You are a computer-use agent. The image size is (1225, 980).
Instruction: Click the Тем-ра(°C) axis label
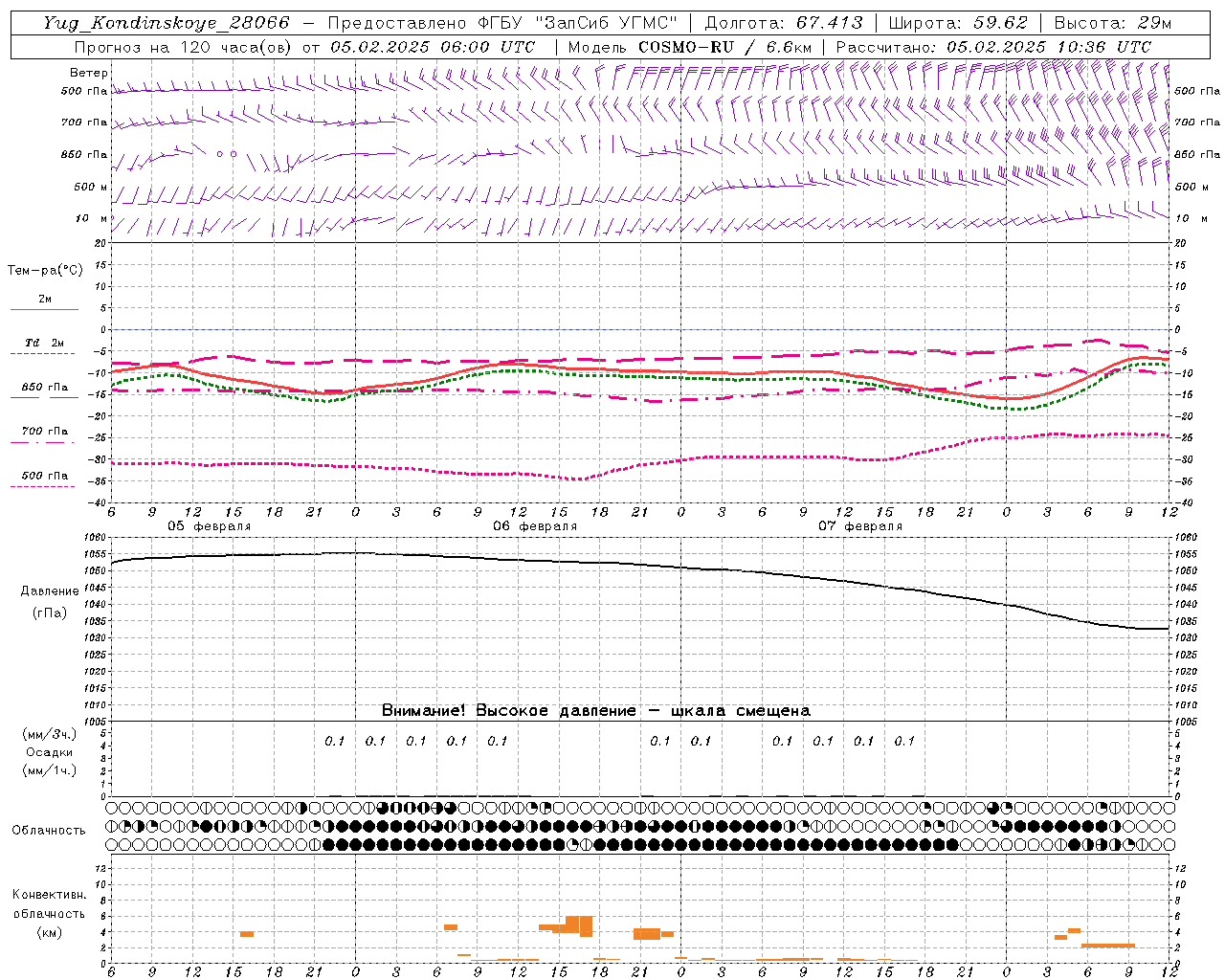click(45, 271)
